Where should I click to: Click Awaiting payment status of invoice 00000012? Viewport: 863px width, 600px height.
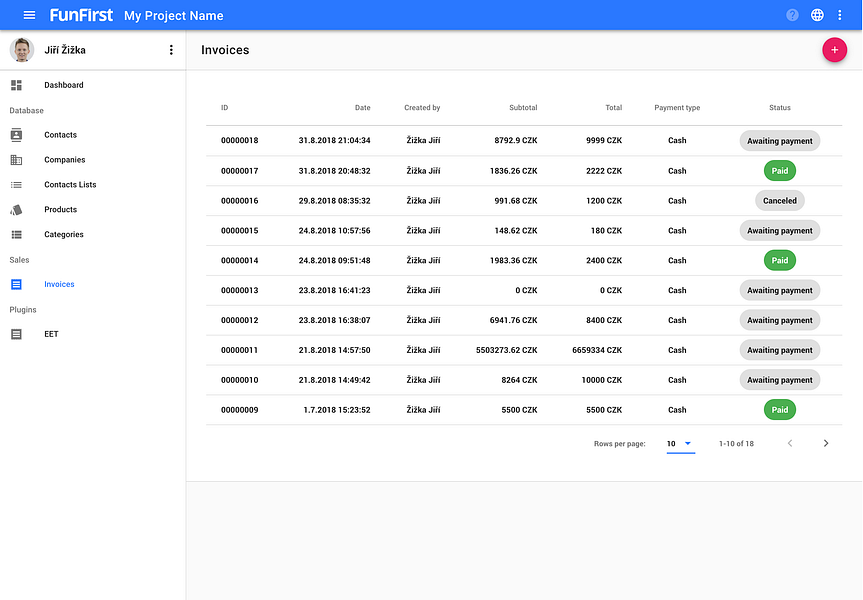tap(779, 320)
